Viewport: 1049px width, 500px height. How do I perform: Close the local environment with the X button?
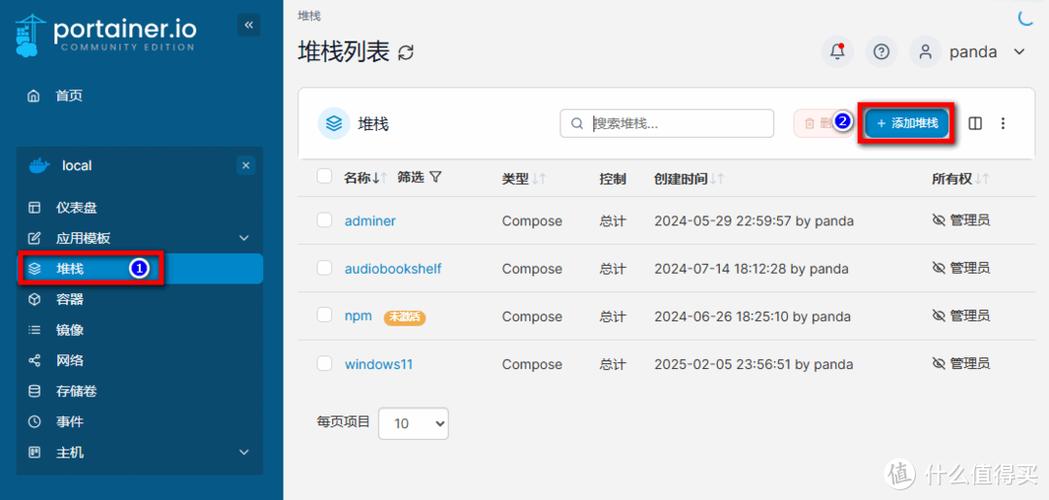(246, 165)
